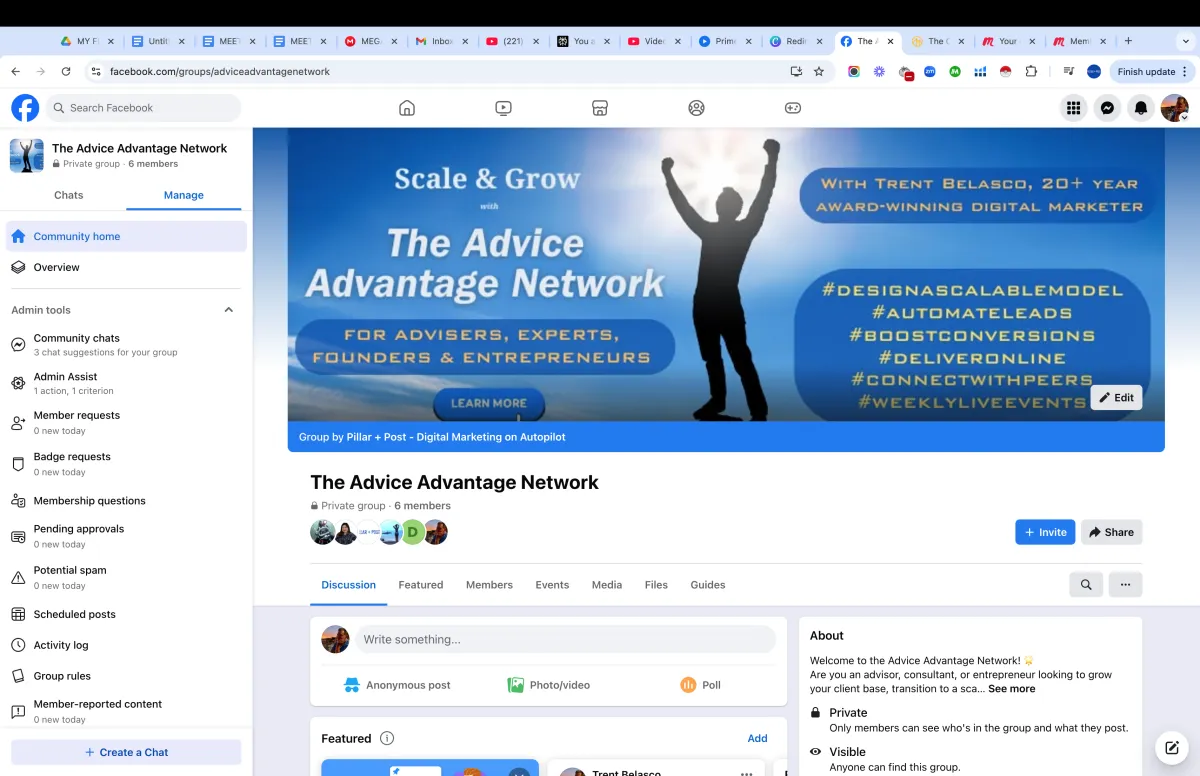
Task: Open Badge requests
Action: pos(126,463)
